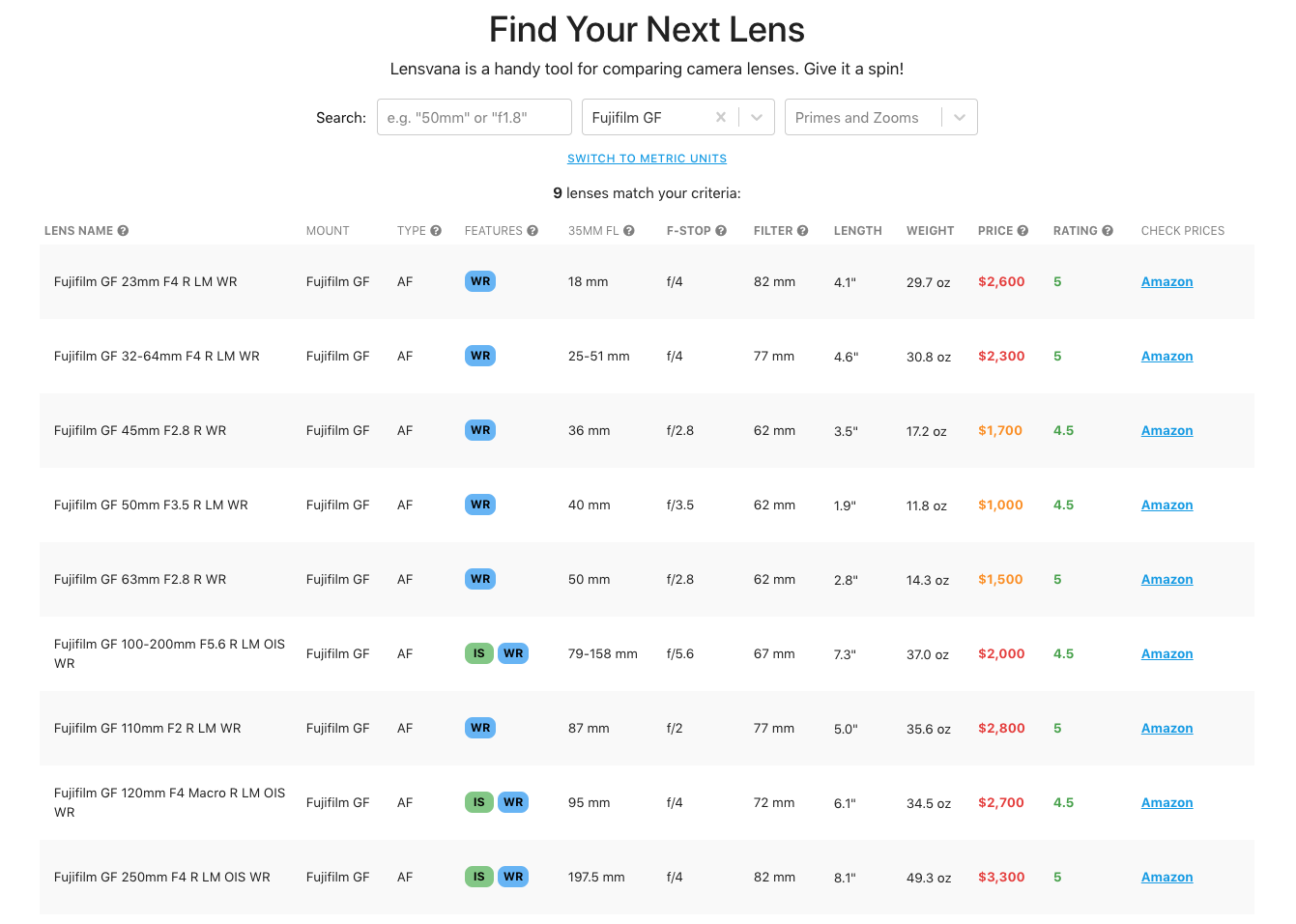The image size is (1296, 924).
Task: Click the 79-158 mm focal length value
Action: (x=603, y=653)
